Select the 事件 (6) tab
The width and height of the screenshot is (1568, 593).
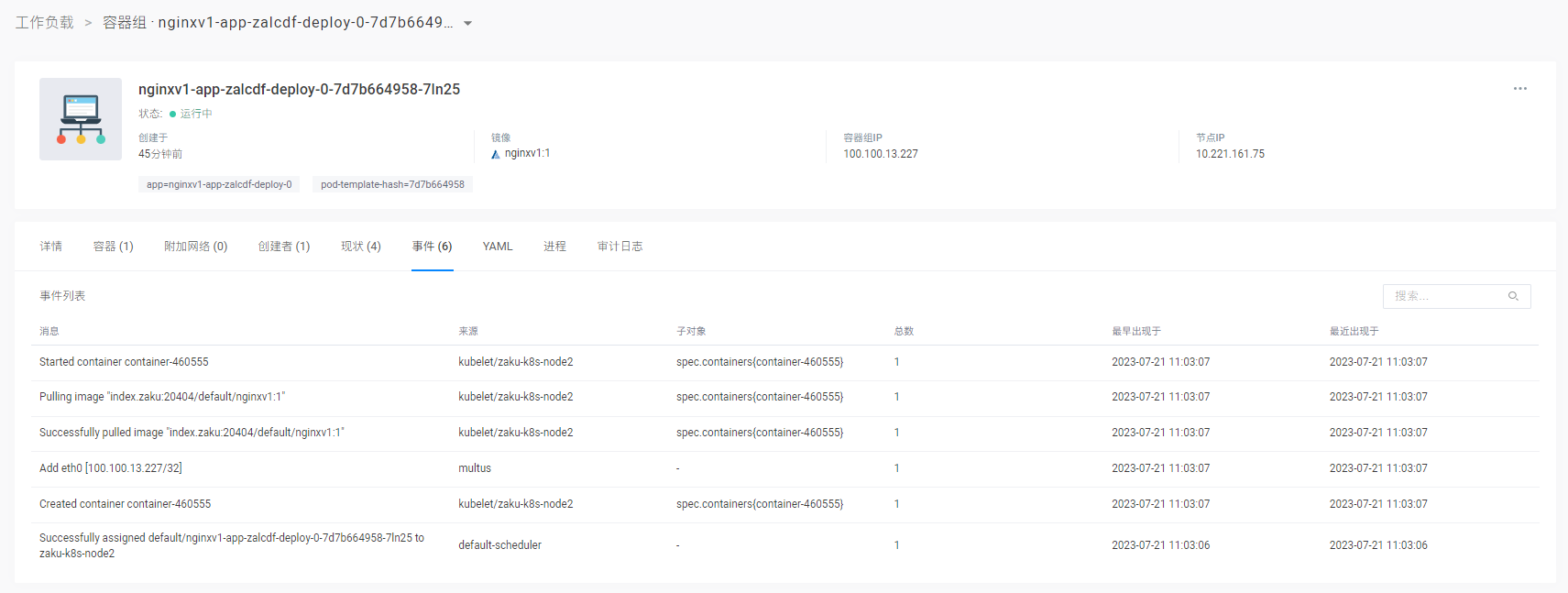point(432,247)
